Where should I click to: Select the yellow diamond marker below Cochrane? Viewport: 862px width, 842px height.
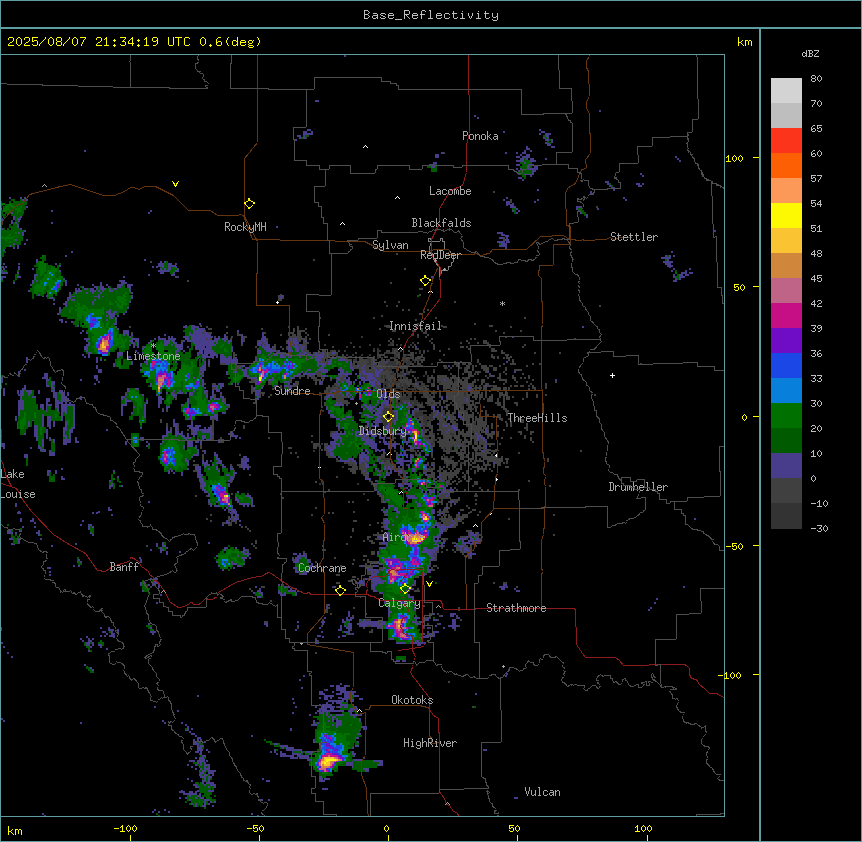tap(340, 590)
